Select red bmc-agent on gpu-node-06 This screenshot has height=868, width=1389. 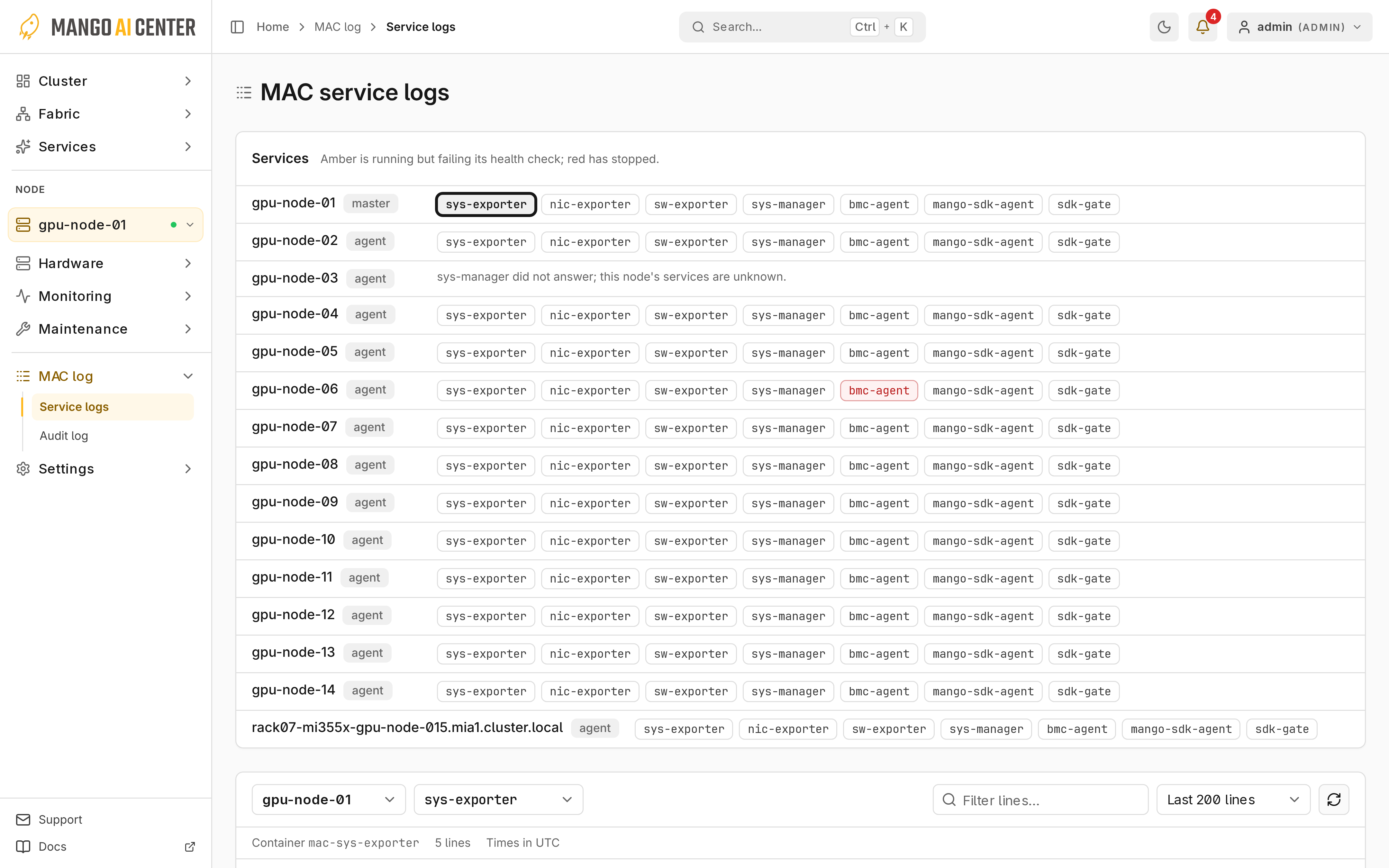click(x=879, y=390)
